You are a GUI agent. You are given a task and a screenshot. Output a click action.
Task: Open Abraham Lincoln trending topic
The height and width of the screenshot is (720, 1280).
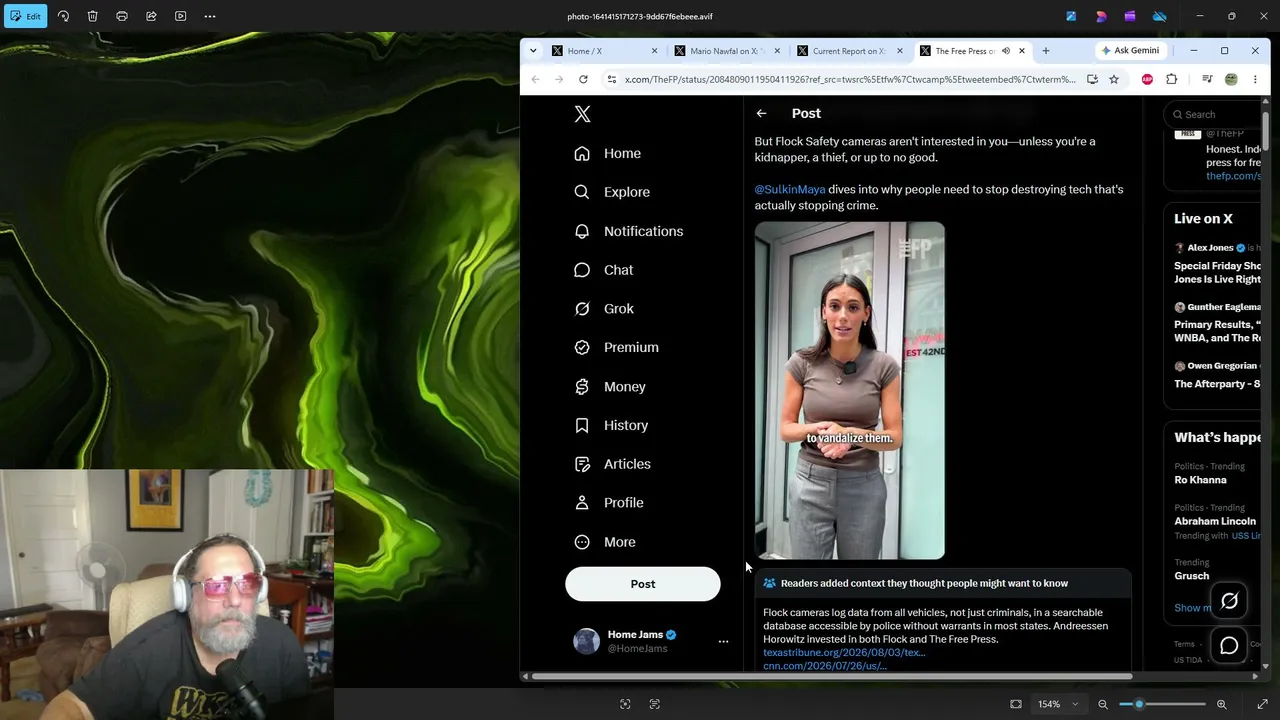click(x=1217, y=521)
